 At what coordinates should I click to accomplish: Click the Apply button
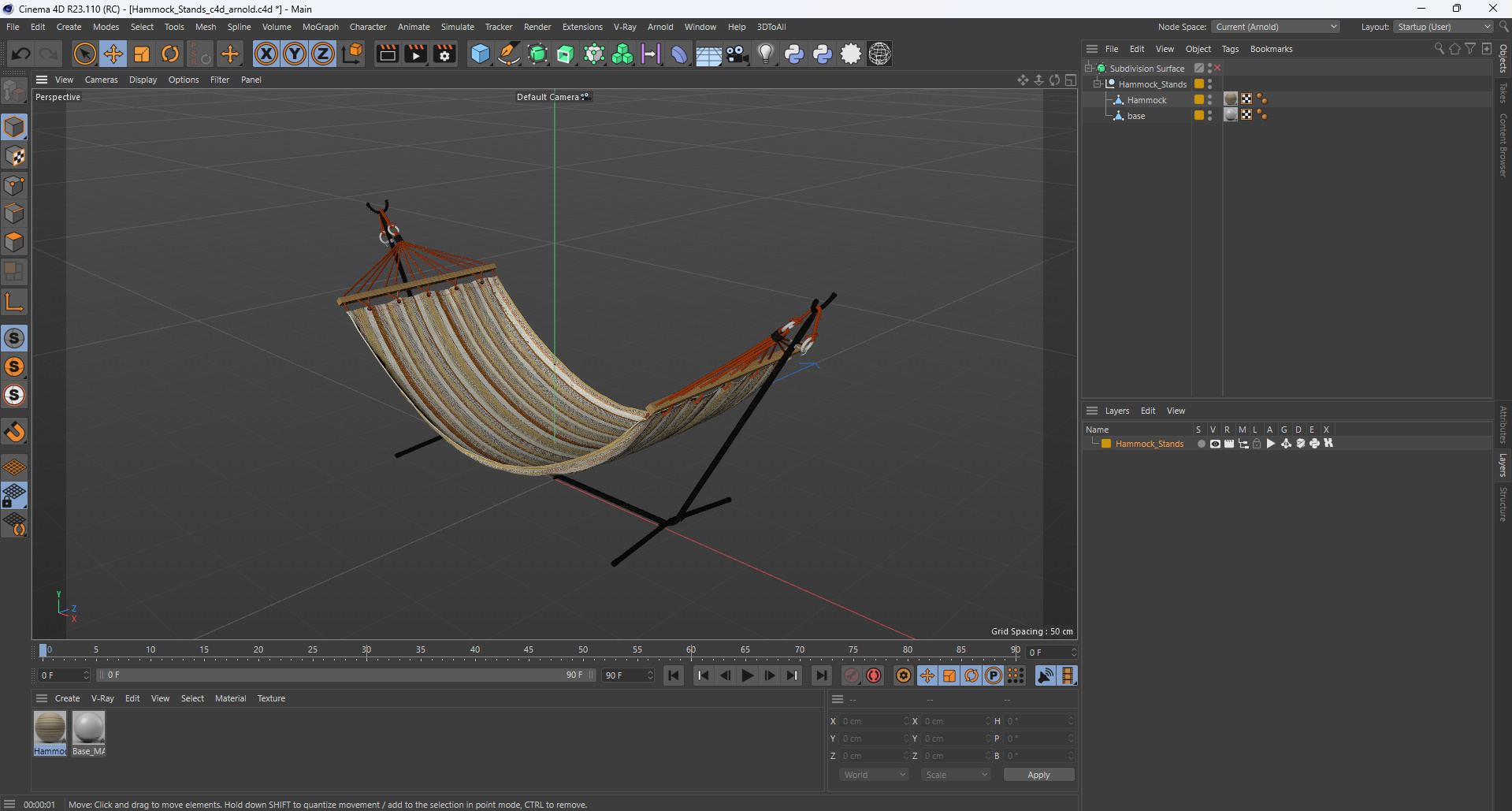click(1038, 775)
